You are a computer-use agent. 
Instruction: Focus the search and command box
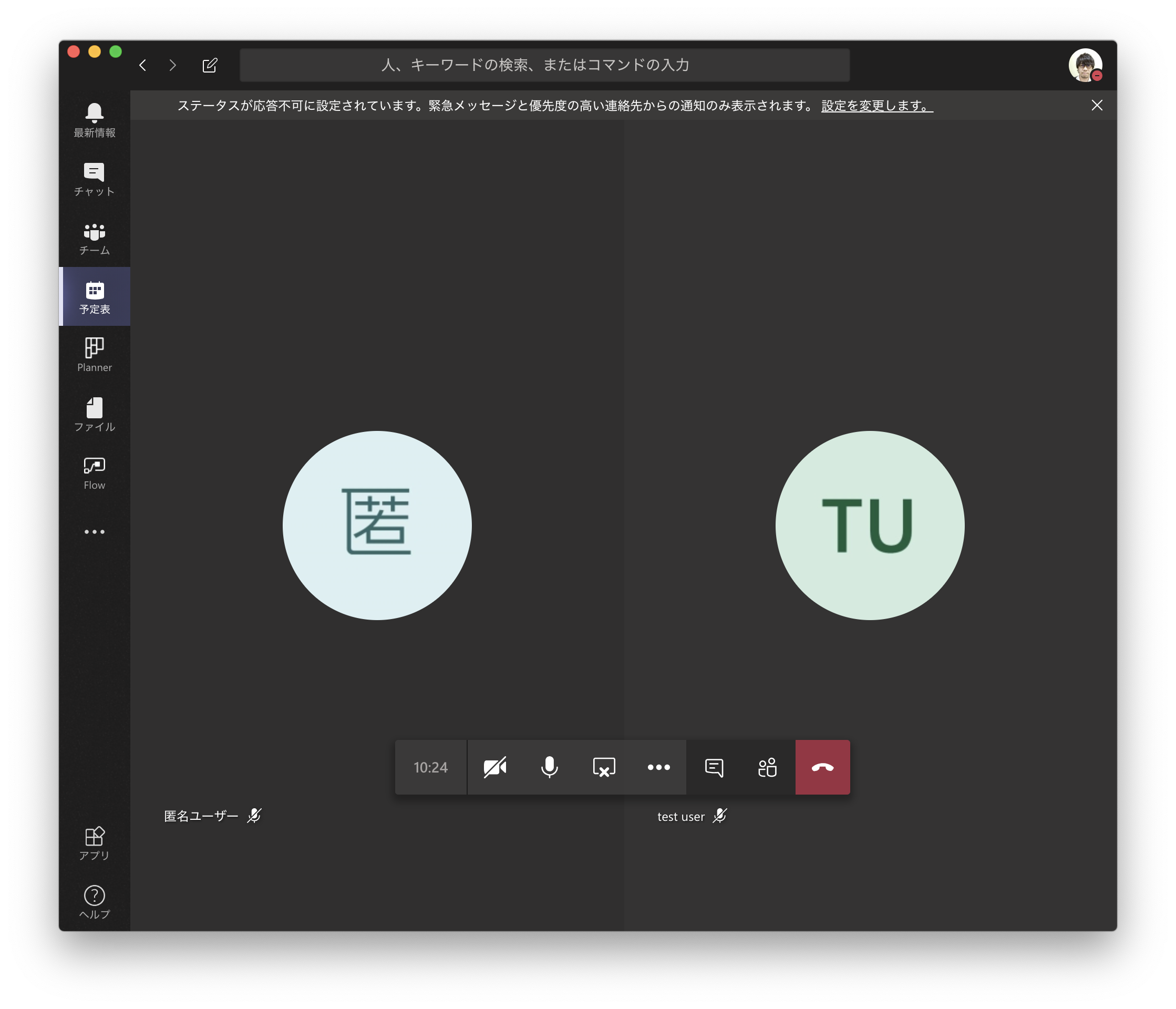tap(544, 65)
